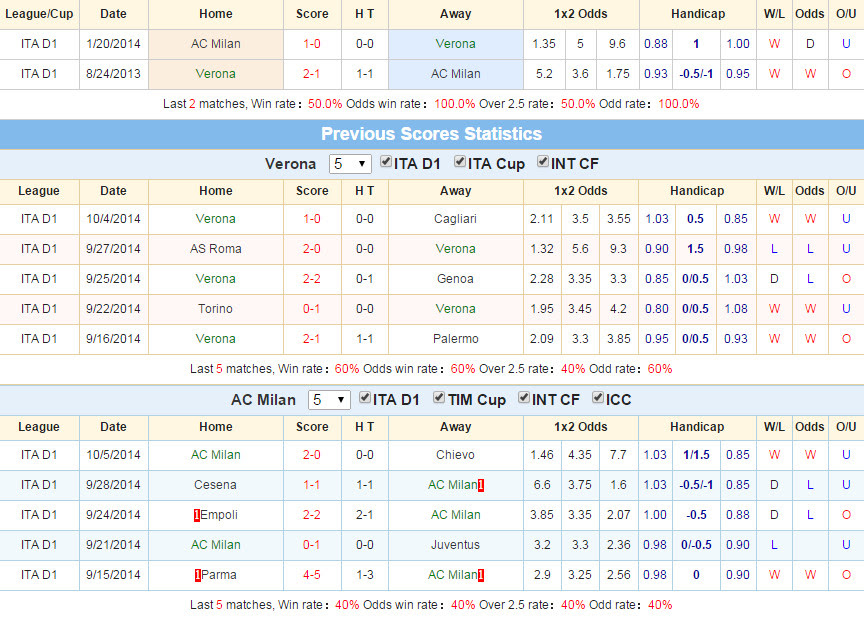Click the 0/-0.5 handicap in Juventus row
The height and width of the screenshot is (619, 864).
696,545
